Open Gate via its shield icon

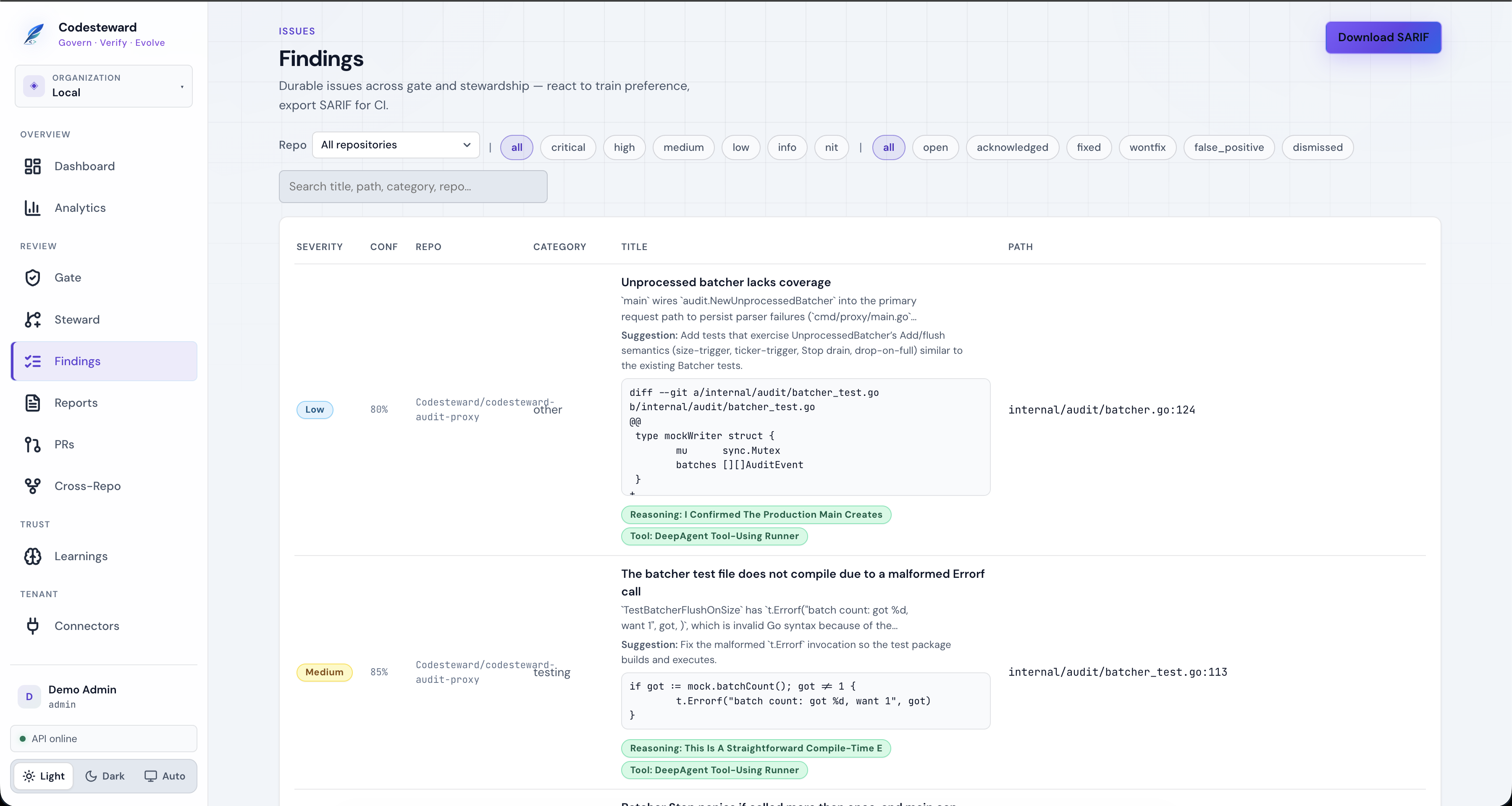[33, 278]
